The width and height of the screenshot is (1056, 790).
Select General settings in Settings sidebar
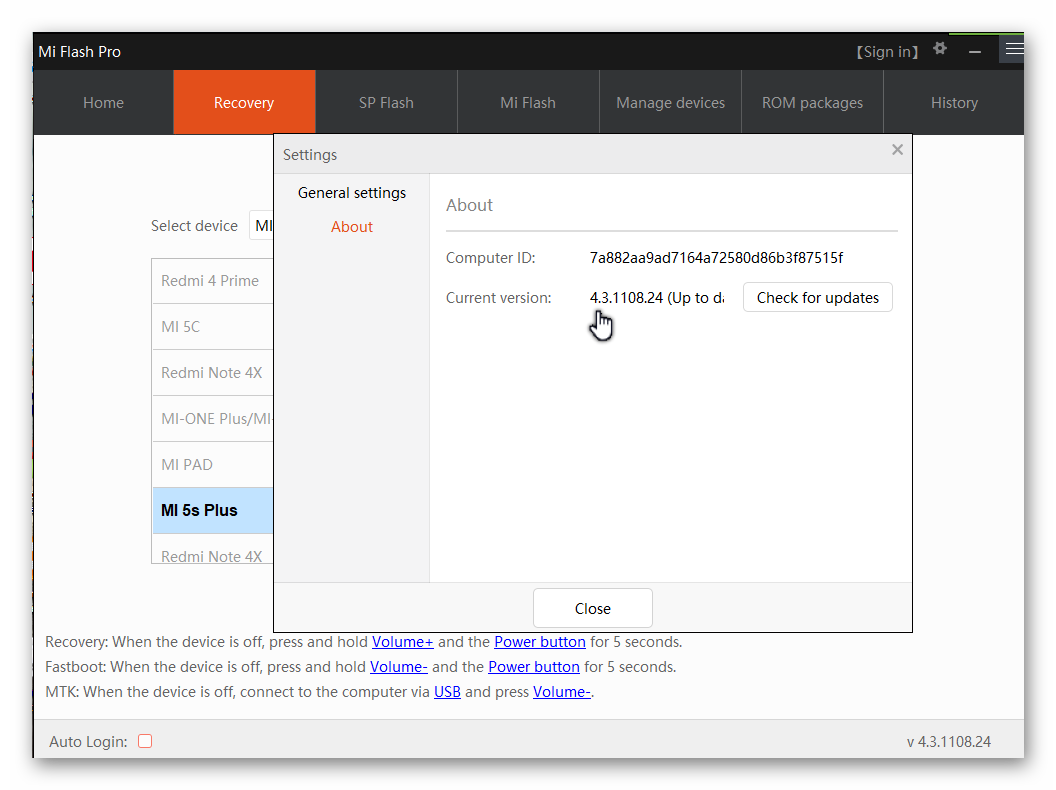(x=352, y=193)
